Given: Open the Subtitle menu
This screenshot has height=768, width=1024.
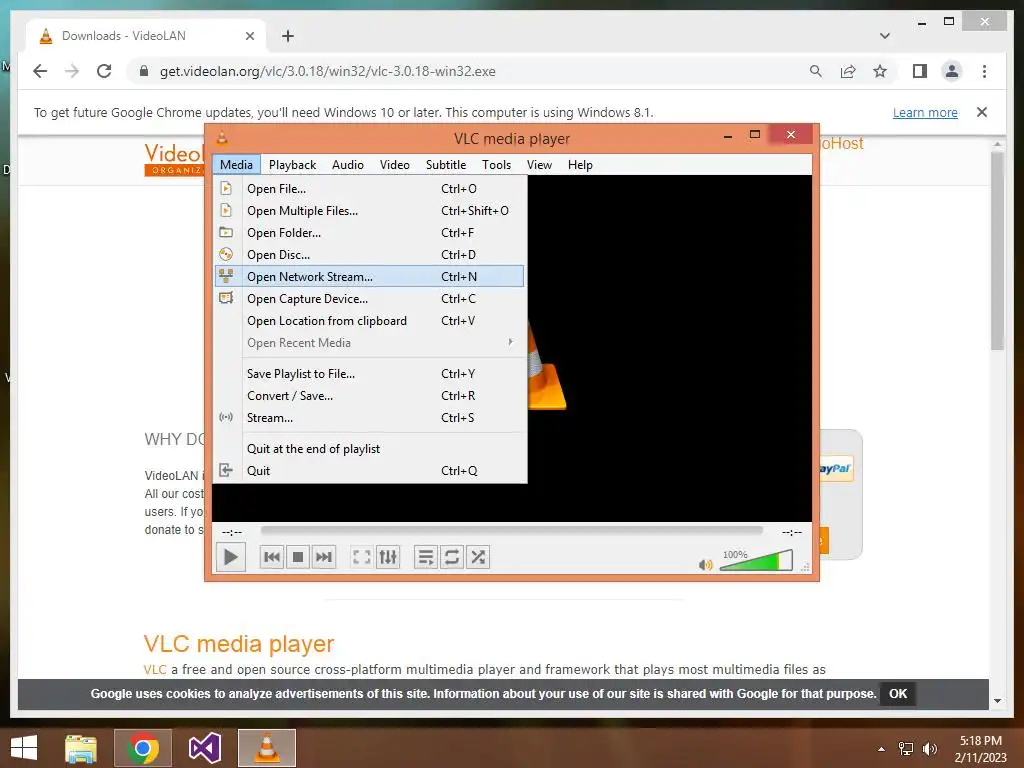Looking at the screenshot, I should pyautogui.click(x=446, y=165).
